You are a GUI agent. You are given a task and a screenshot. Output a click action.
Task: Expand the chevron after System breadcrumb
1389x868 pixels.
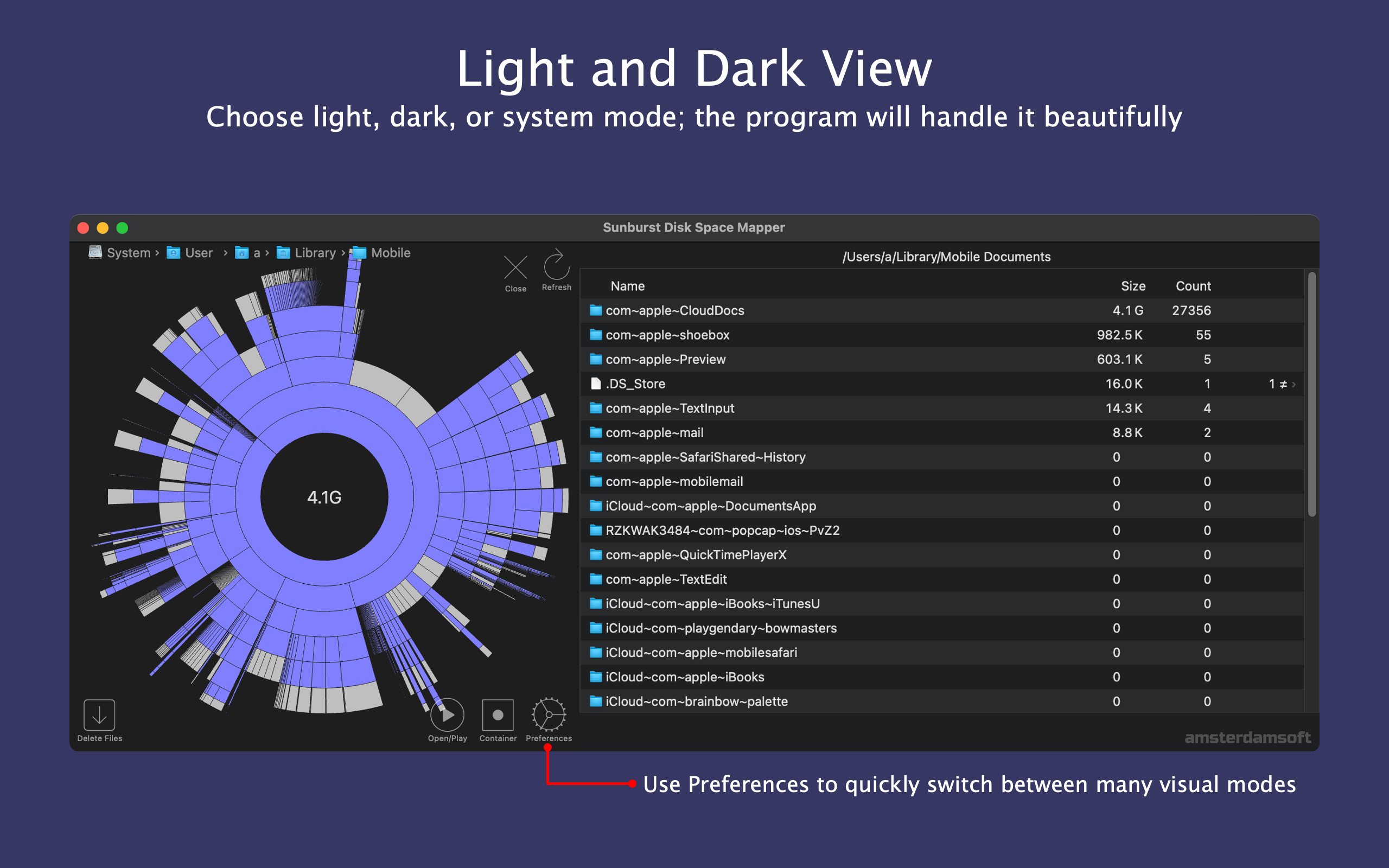[157, 253]
